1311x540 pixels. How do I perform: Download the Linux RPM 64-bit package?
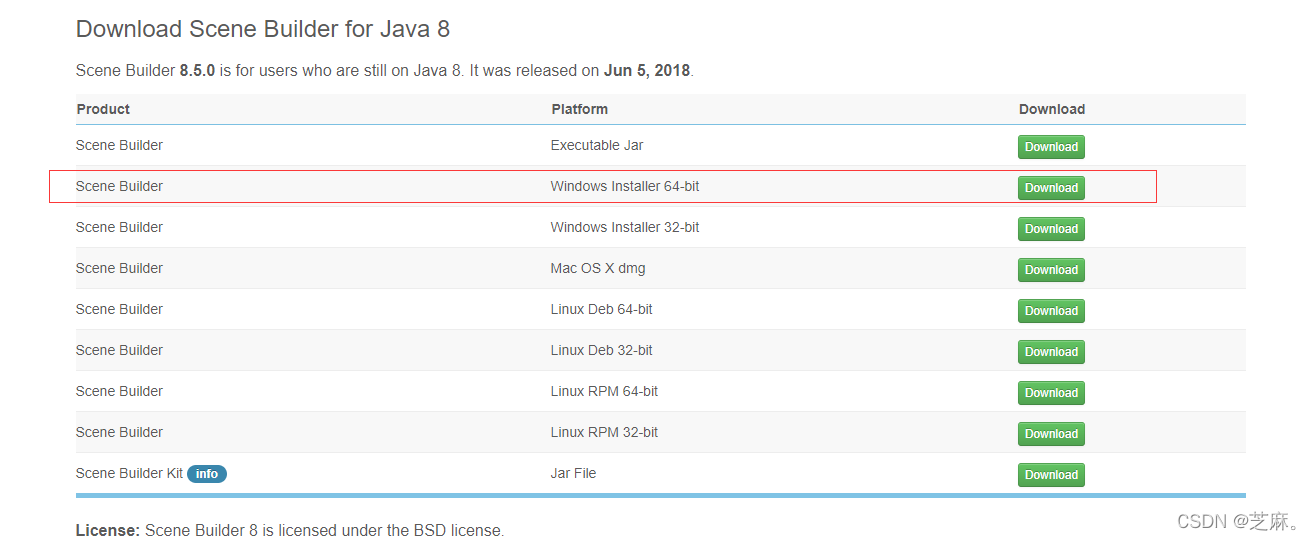[1051, 393]
